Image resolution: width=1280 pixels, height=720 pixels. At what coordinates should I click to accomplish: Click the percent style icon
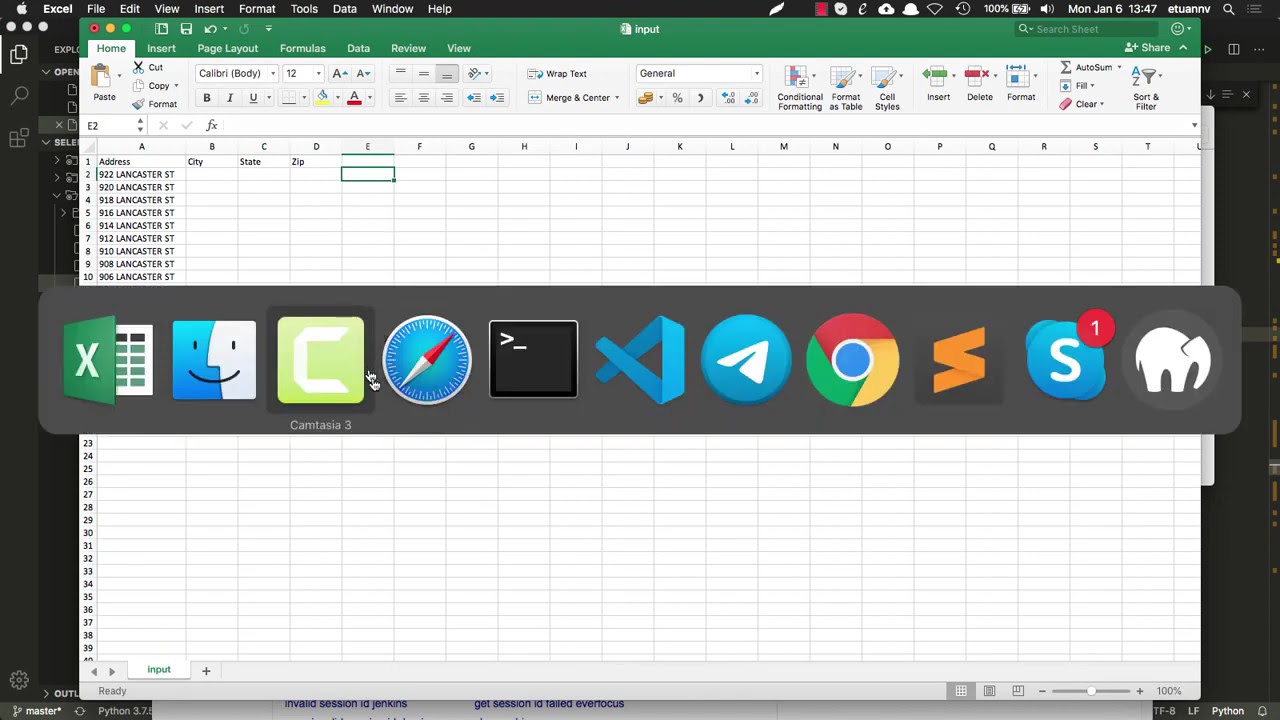click(x=677, y=98)
